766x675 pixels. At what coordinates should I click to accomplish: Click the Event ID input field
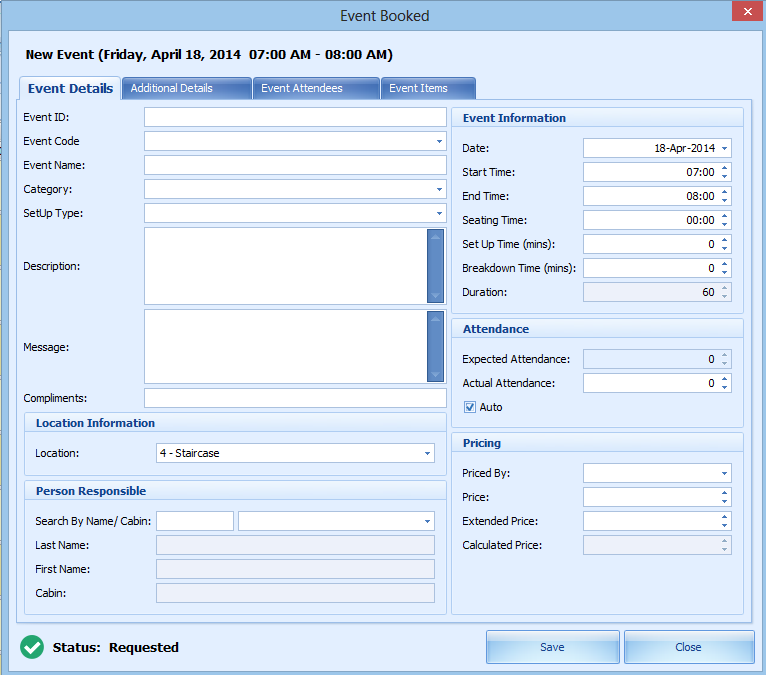(295, 117)
